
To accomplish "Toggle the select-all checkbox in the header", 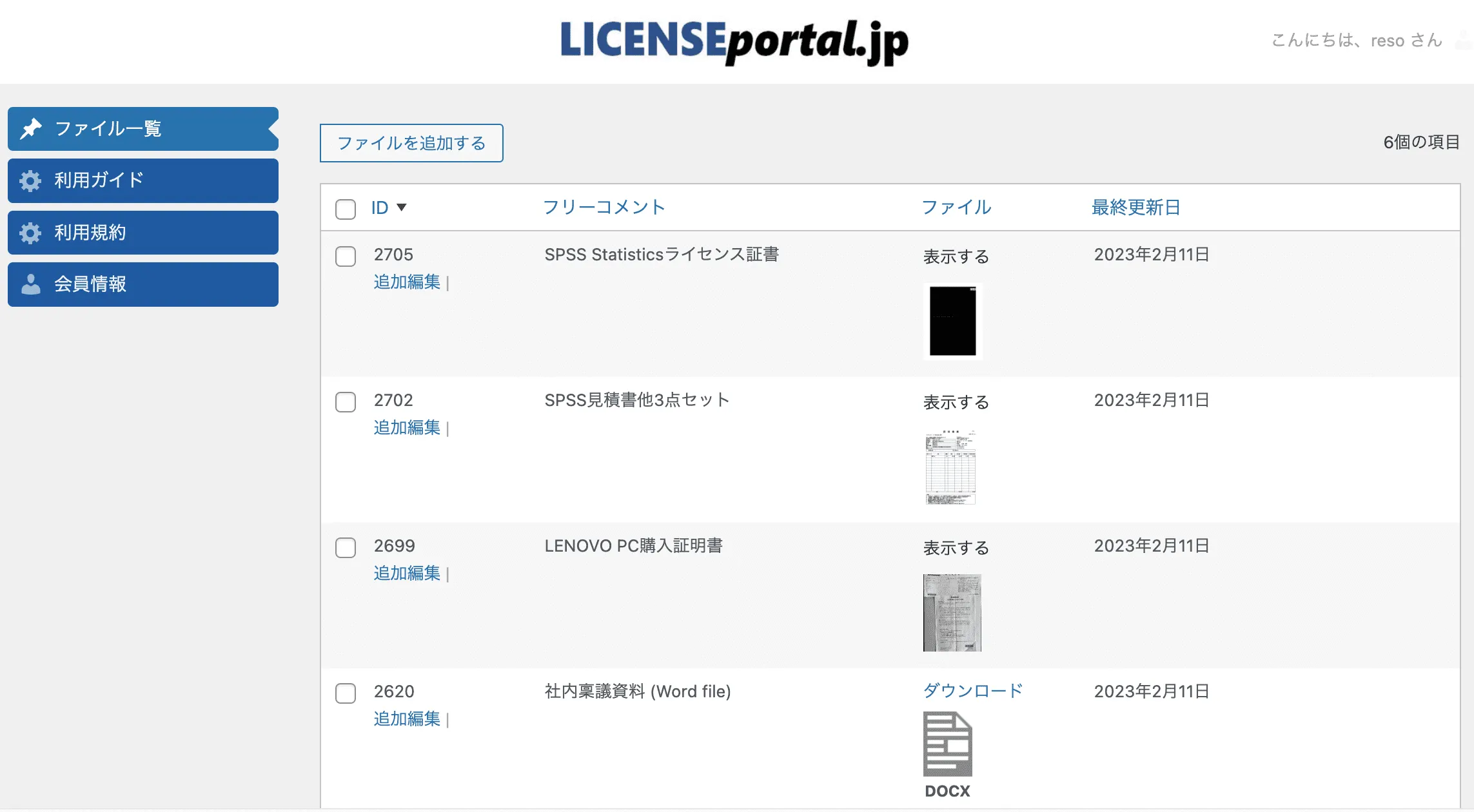I will 346,209.
